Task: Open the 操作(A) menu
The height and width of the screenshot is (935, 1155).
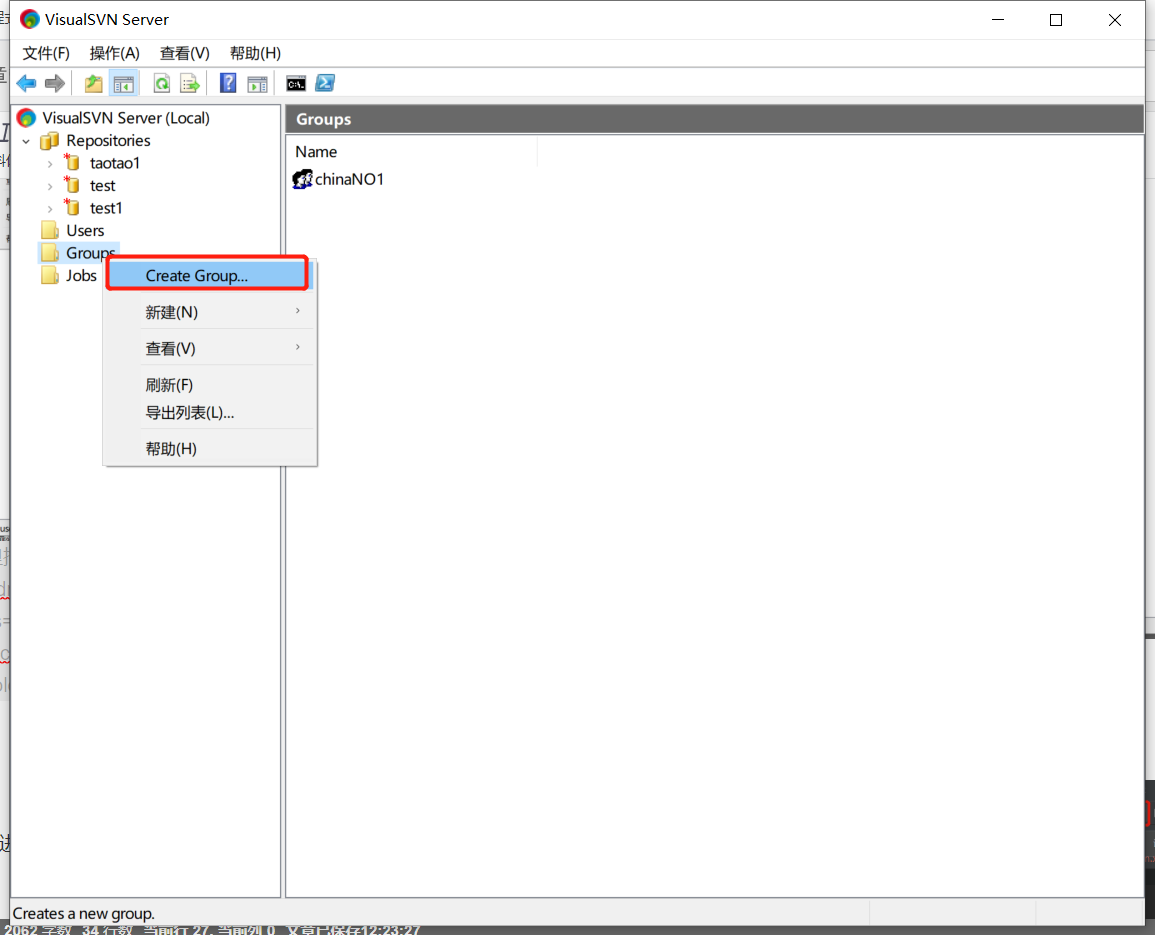Action: (114, 53)
